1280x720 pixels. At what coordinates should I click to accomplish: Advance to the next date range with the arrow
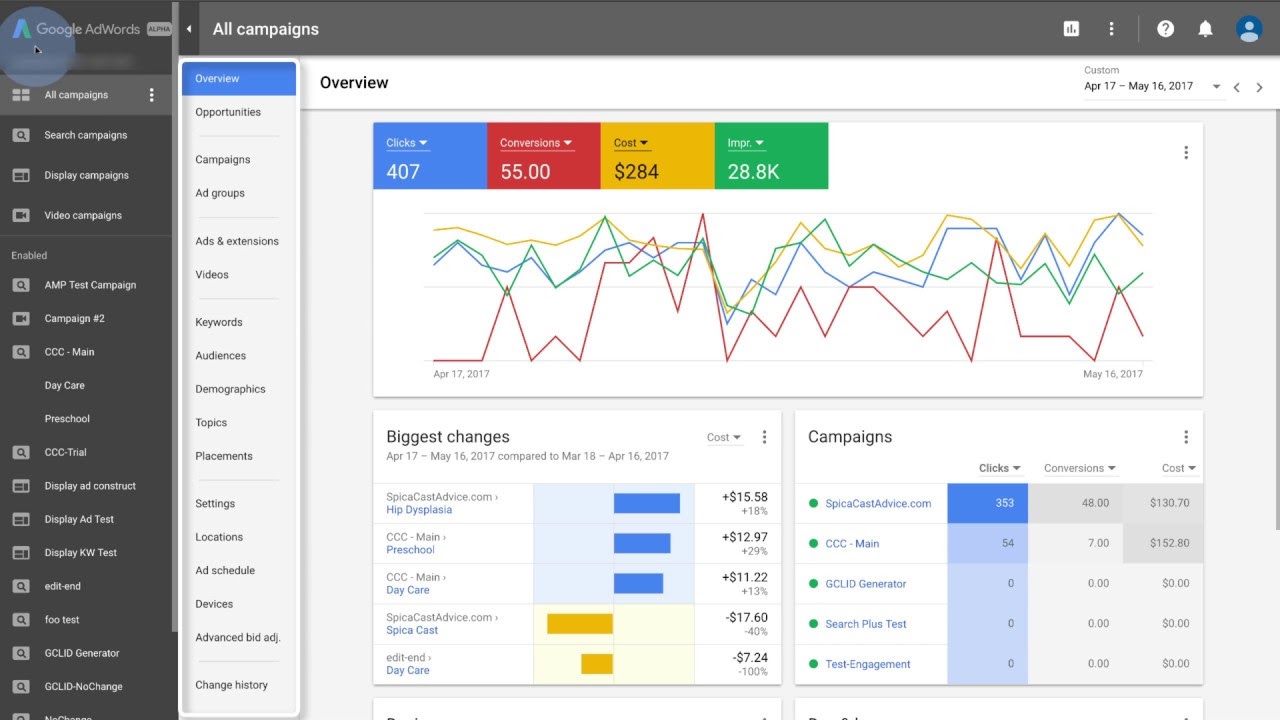click(x=1259, y=87)
